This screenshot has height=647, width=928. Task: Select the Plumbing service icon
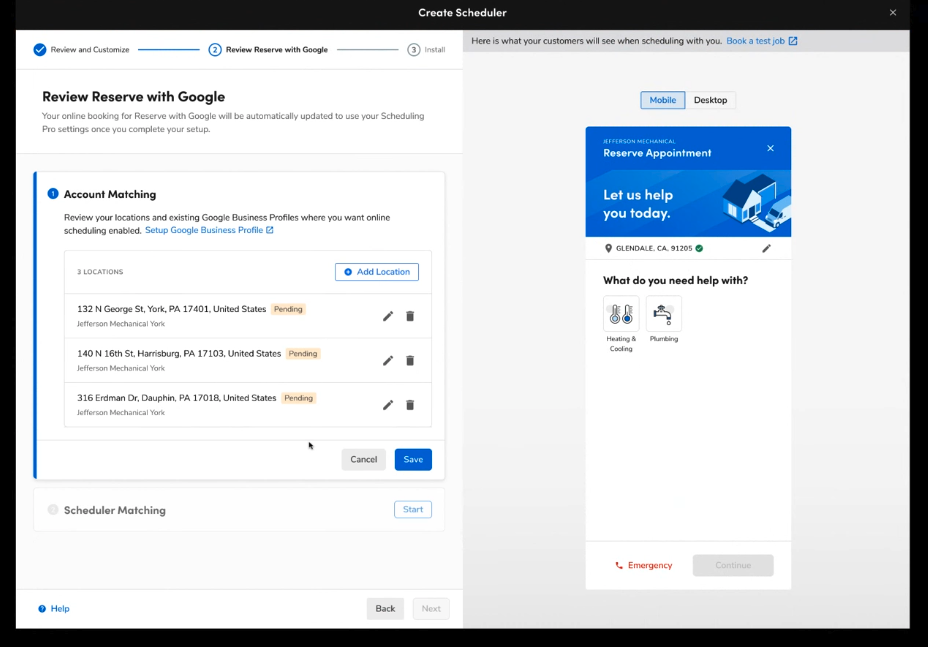click(x=662, y=313)
